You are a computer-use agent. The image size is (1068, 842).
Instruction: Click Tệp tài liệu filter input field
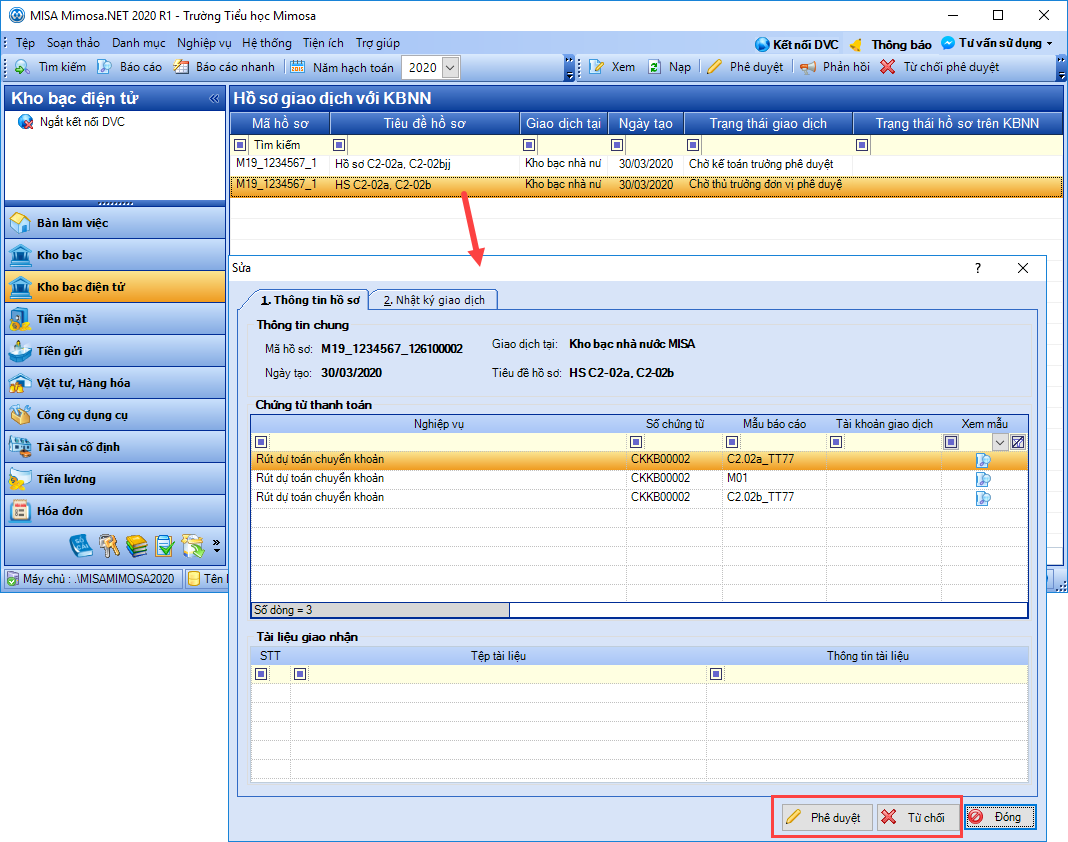(x=507, y=674)
